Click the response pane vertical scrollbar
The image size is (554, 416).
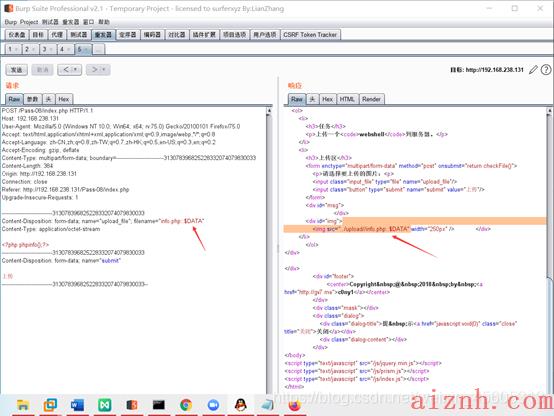coord(549,249)
